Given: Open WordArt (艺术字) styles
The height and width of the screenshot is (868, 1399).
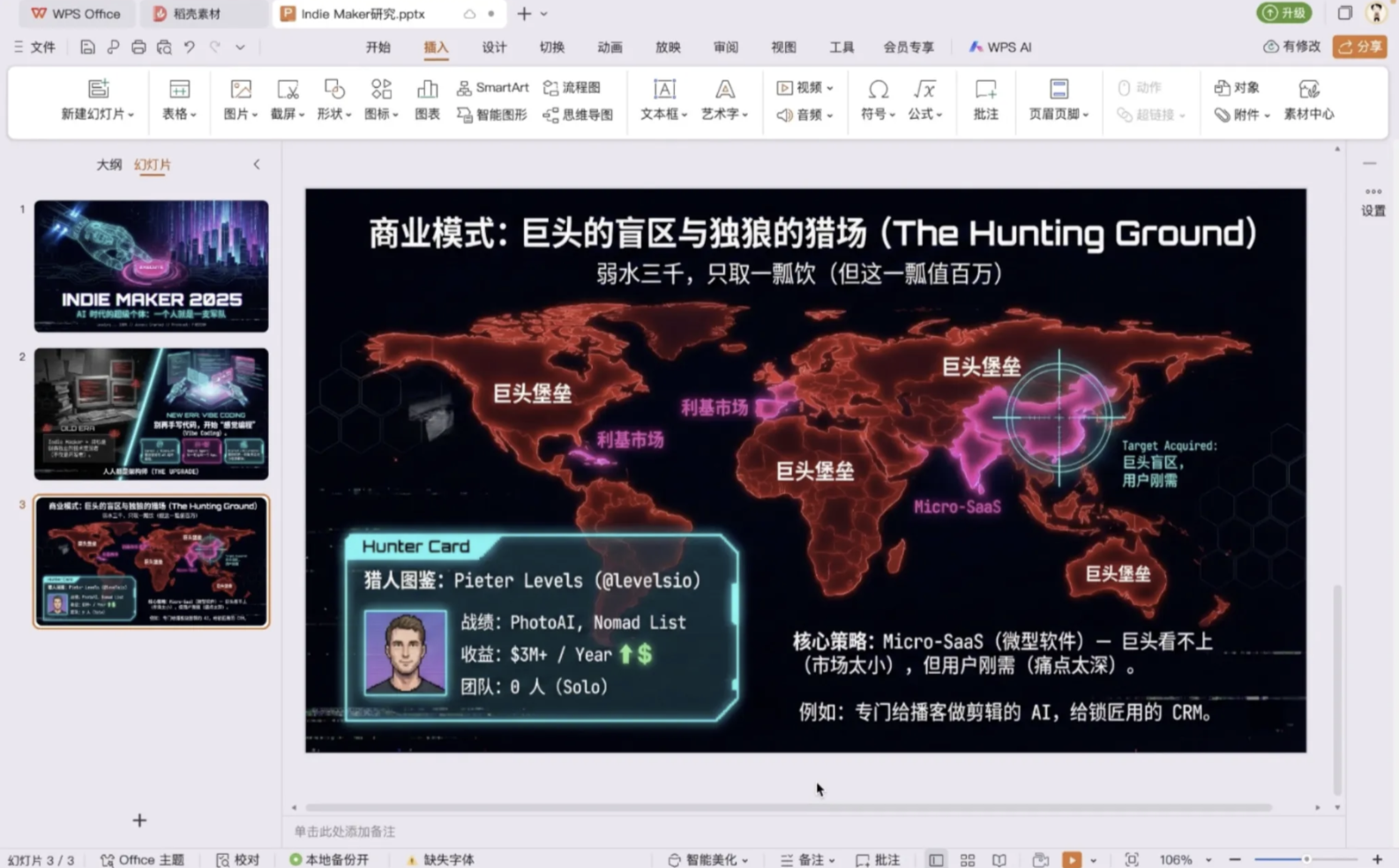Looking at the screenshot, I should [x=724, y=99].
